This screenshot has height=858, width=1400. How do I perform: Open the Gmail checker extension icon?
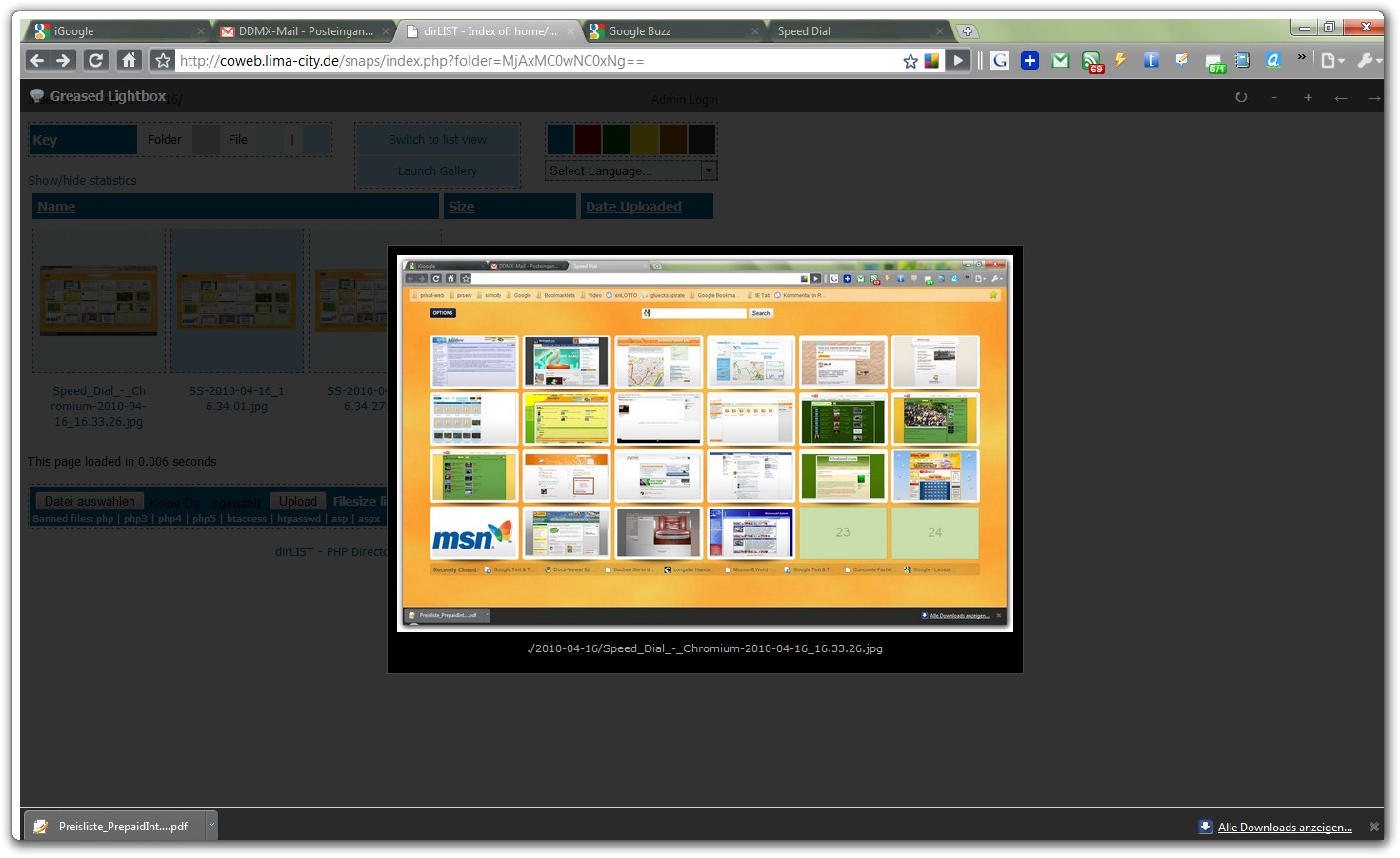[x=1060, y=61]
